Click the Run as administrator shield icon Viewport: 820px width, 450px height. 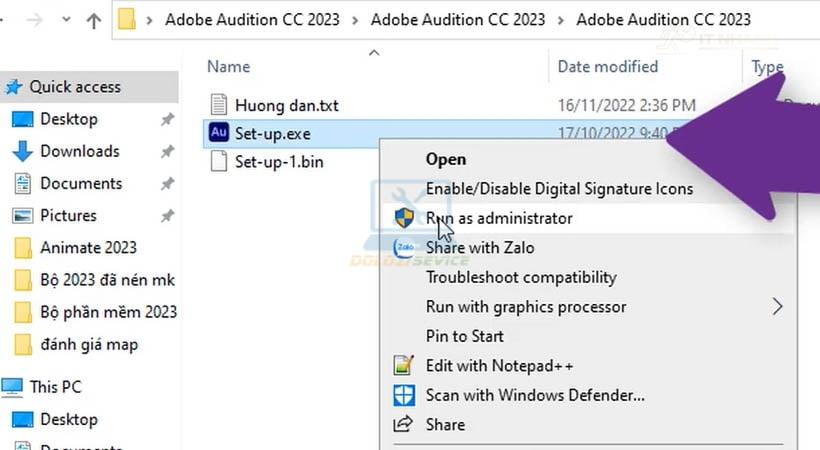[x=404, y=218]
